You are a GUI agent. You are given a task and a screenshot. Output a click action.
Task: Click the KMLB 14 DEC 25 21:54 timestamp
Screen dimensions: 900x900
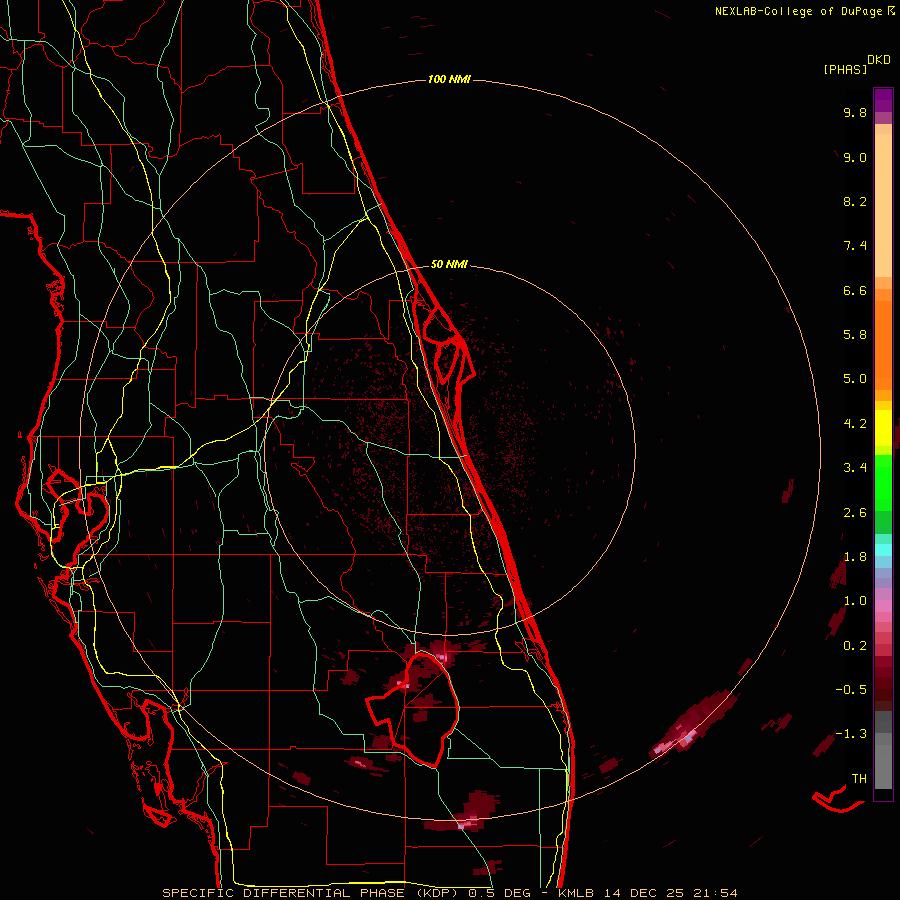pyautogui.click(x=647, y=893)
